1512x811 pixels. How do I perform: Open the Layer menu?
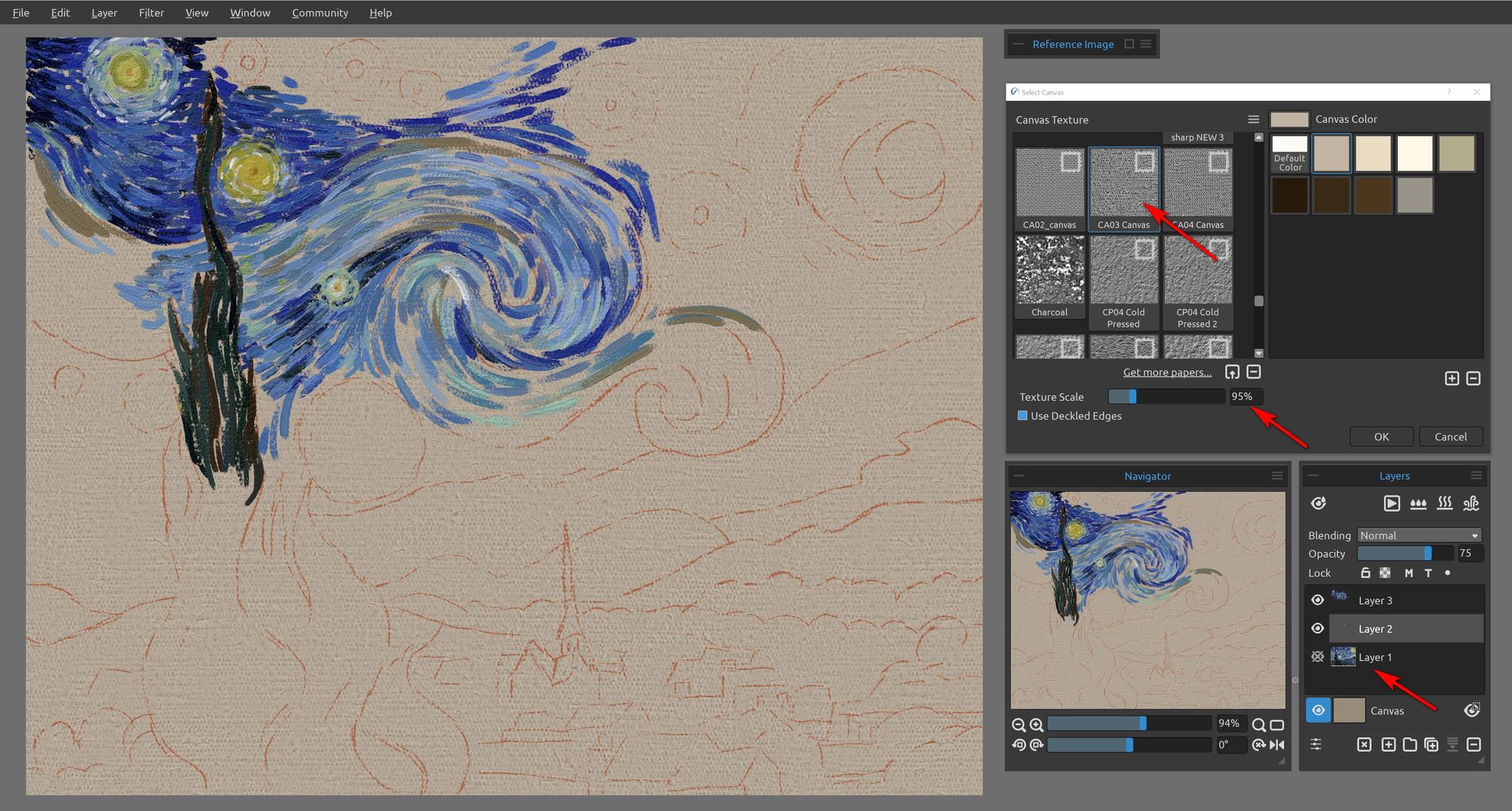pos(104,13)
